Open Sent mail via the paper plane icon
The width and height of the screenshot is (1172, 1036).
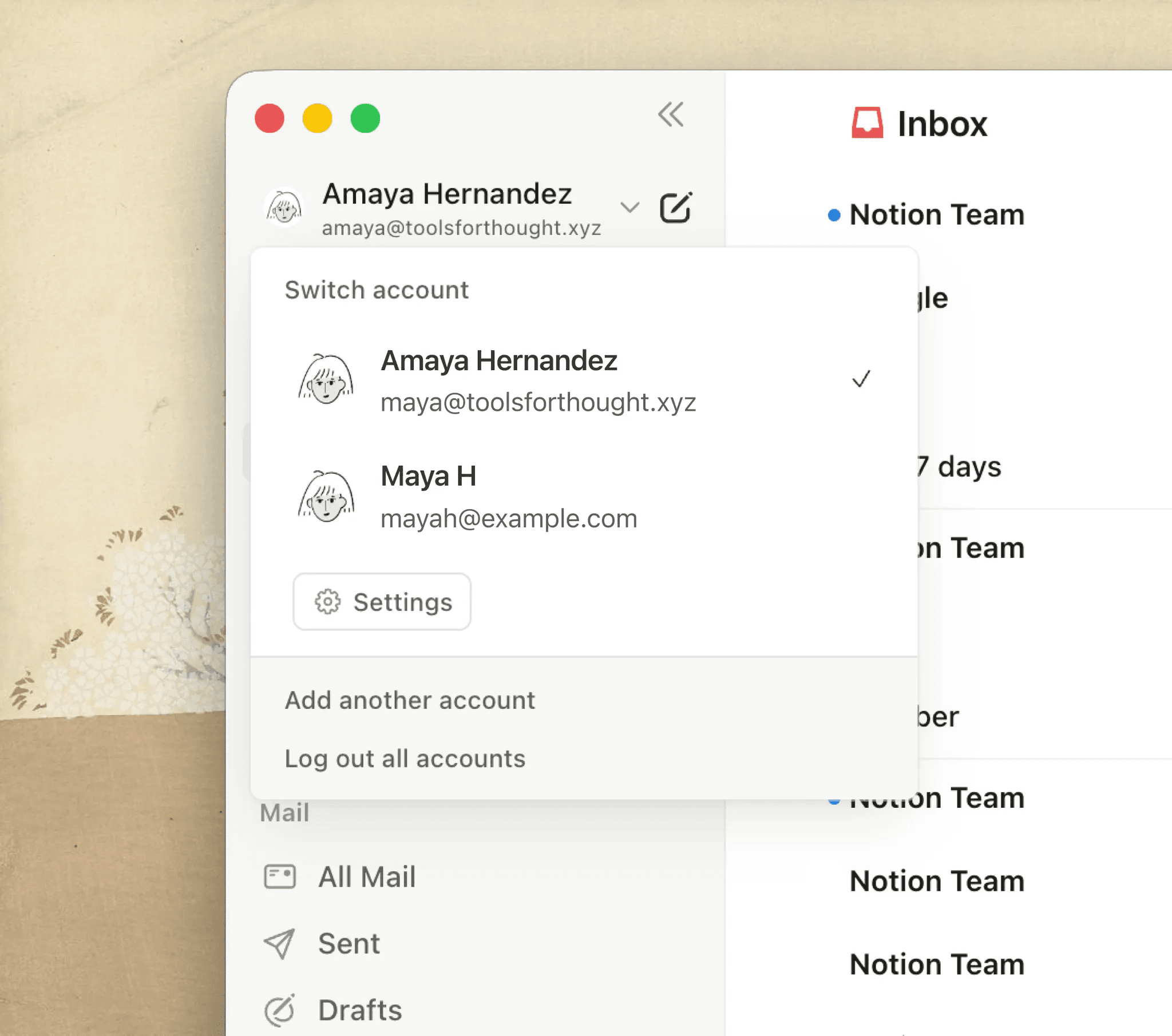point(279,943)
